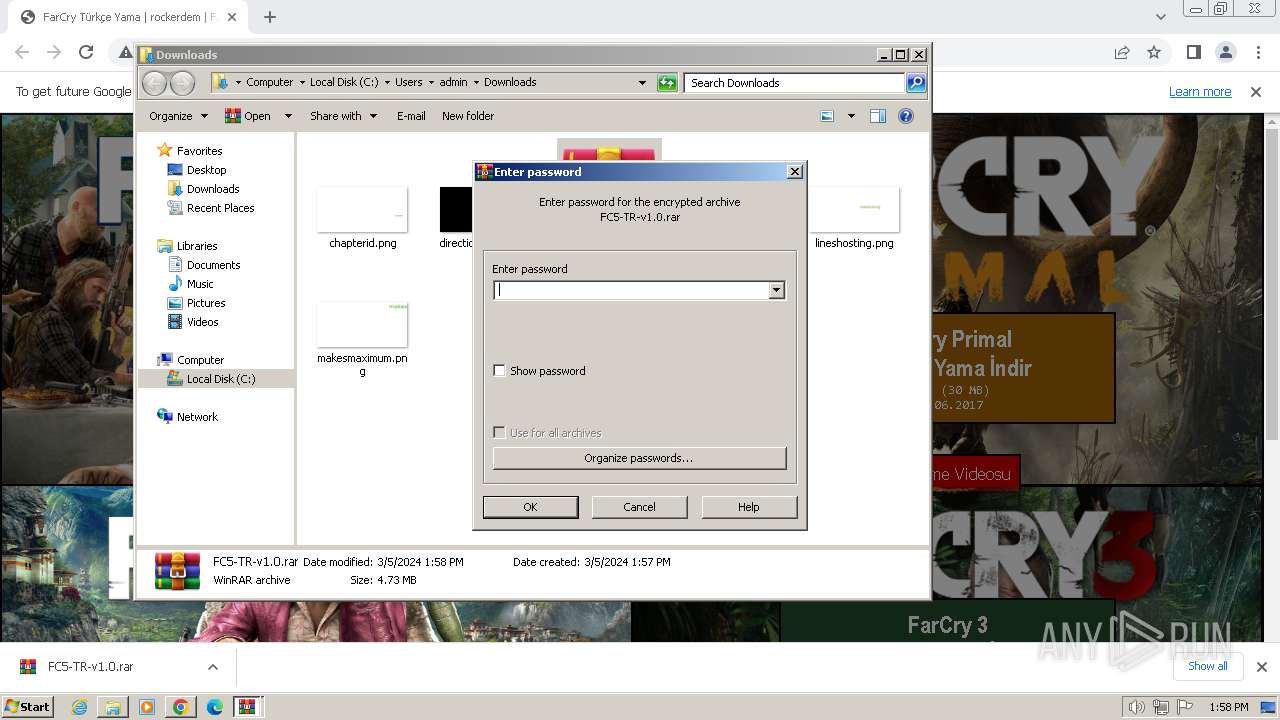Expand the FC5-TR-v1.0.rar download options chevron
The height and width of the screenshot is (720, 1280).
212,667
